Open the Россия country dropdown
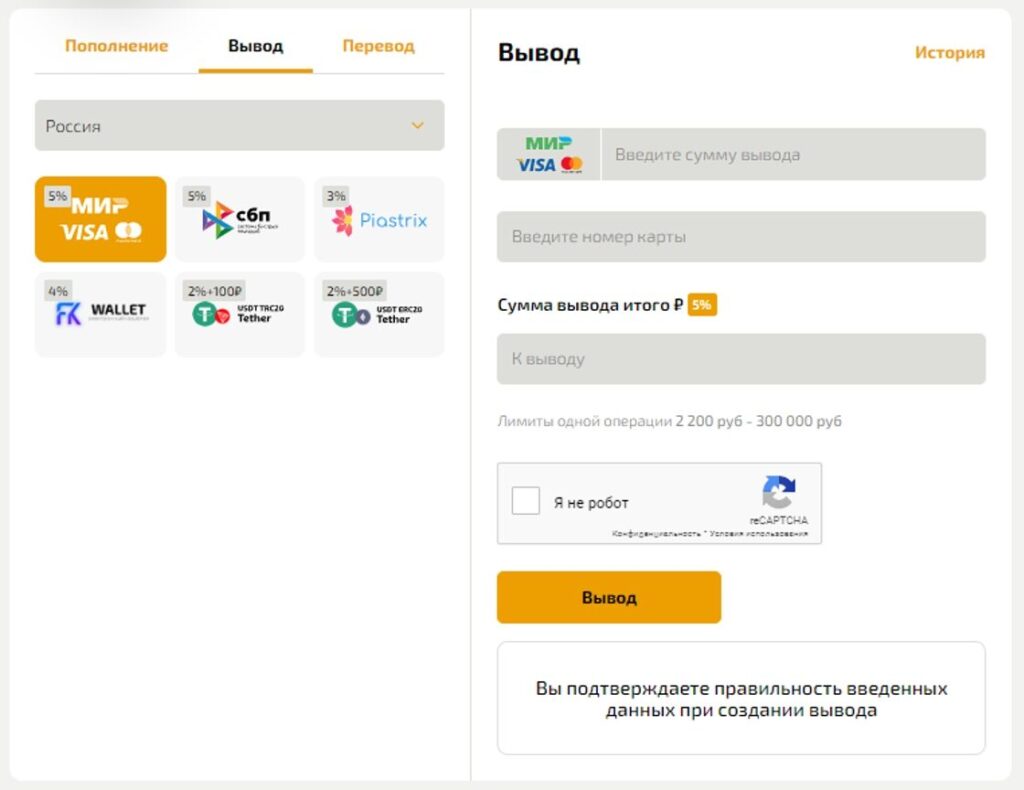 pyautogui.click(x=240, y=125)
